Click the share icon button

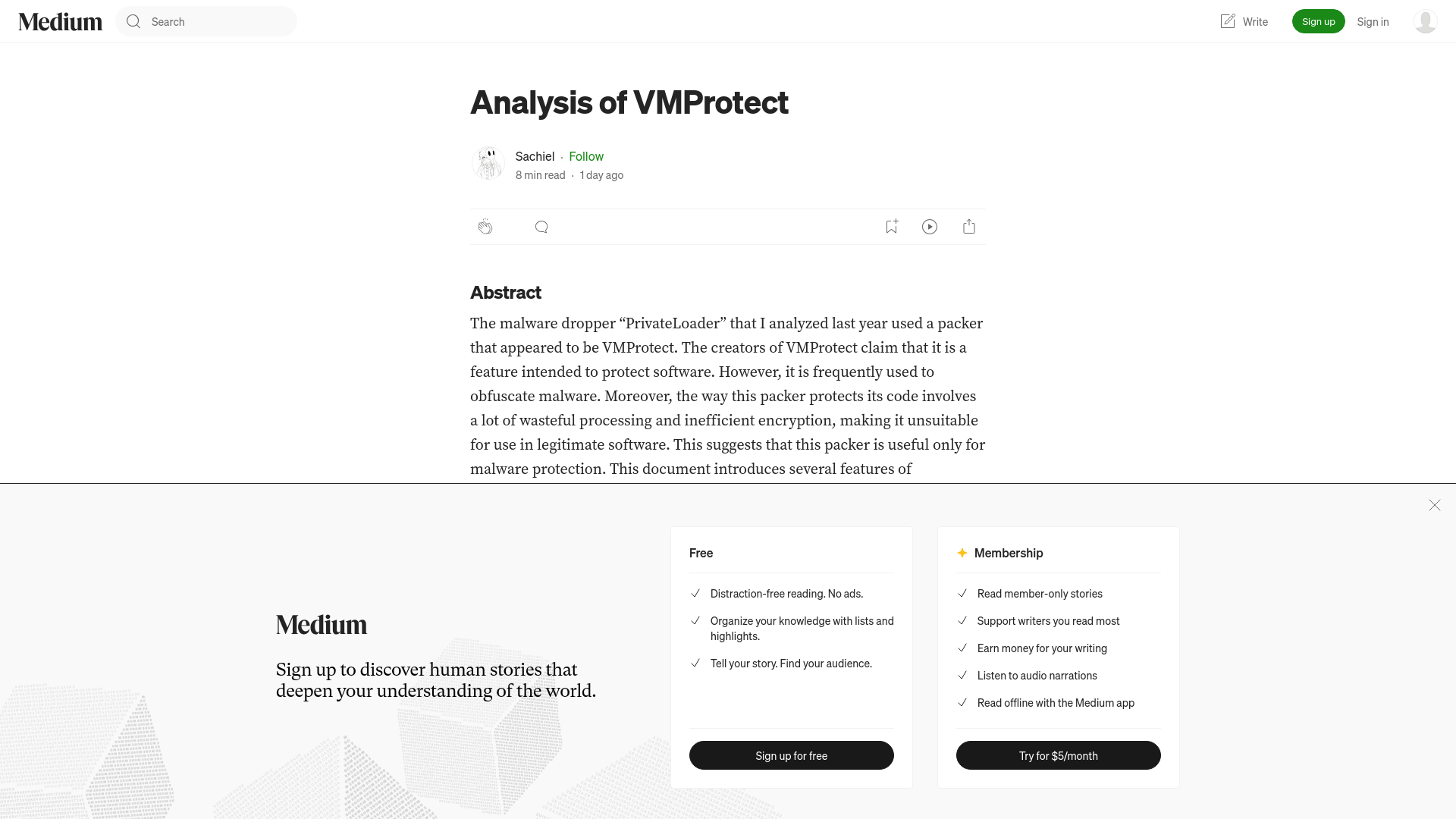click(x=969, y=226)
